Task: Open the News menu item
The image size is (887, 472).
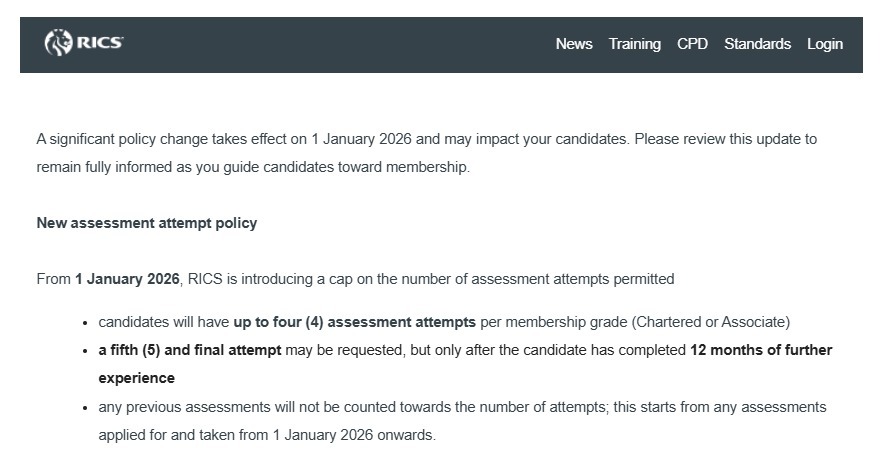Action: (x=574, y=44)
